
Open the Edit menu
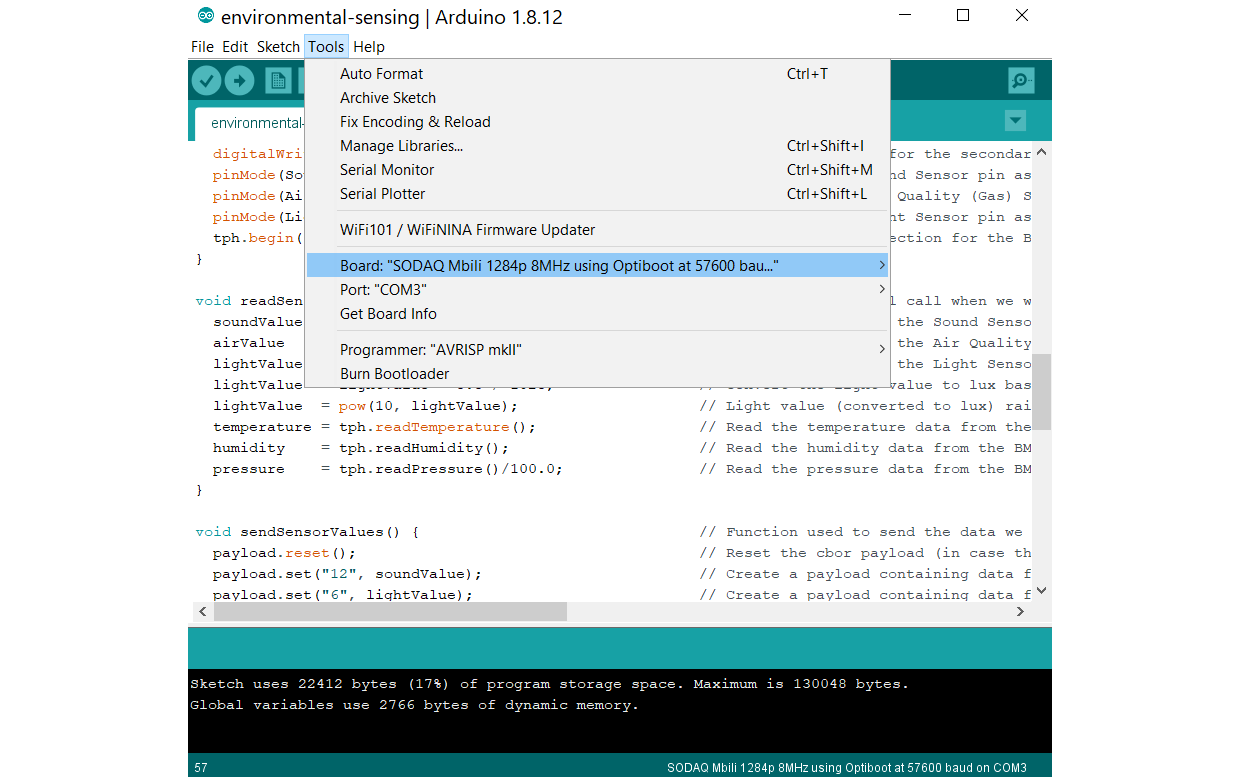coord(235,47)
